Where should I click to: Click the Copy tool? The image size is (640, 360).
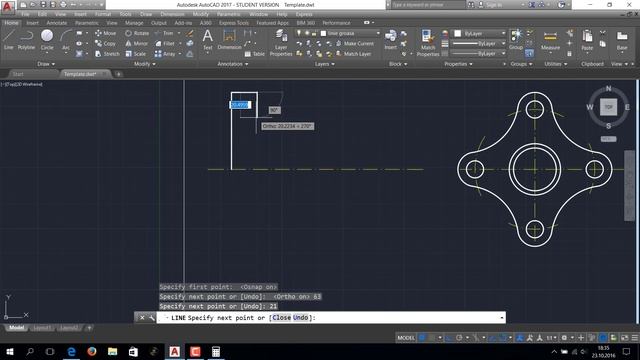(105, 43)
